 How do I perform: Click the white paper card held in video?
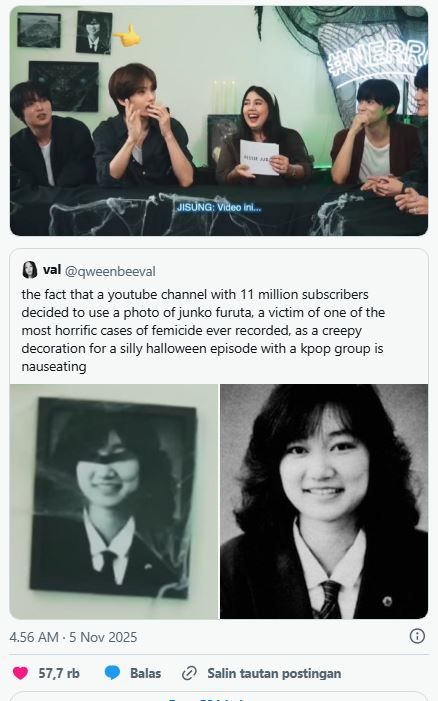tap(259, 158)
